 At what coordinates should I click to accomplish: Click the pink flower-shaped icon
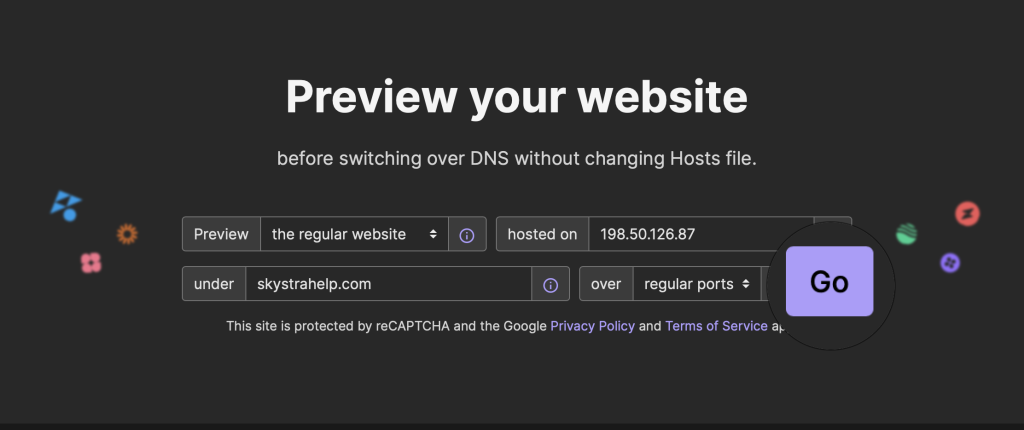point(91,263)
